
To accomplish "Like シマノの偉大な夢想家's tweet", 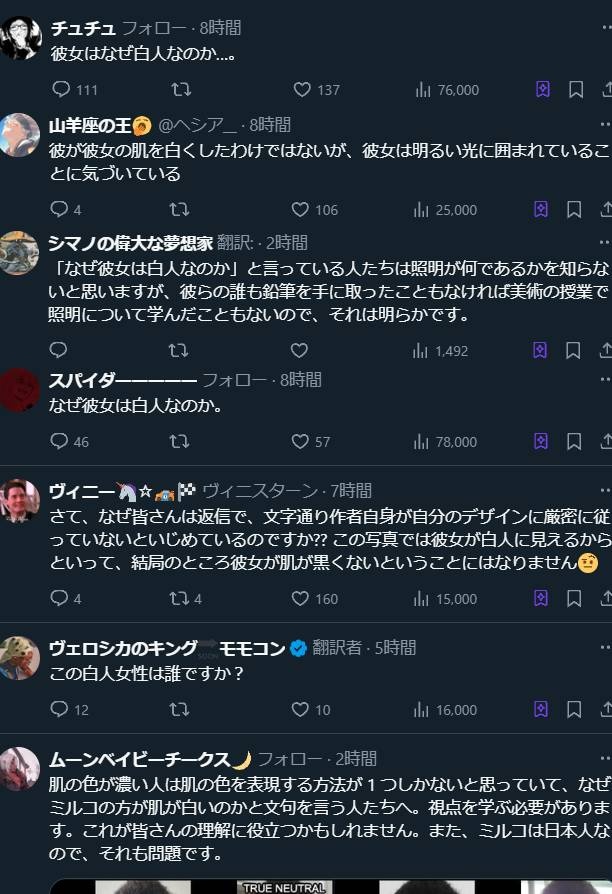I will (x=299, y=350).
